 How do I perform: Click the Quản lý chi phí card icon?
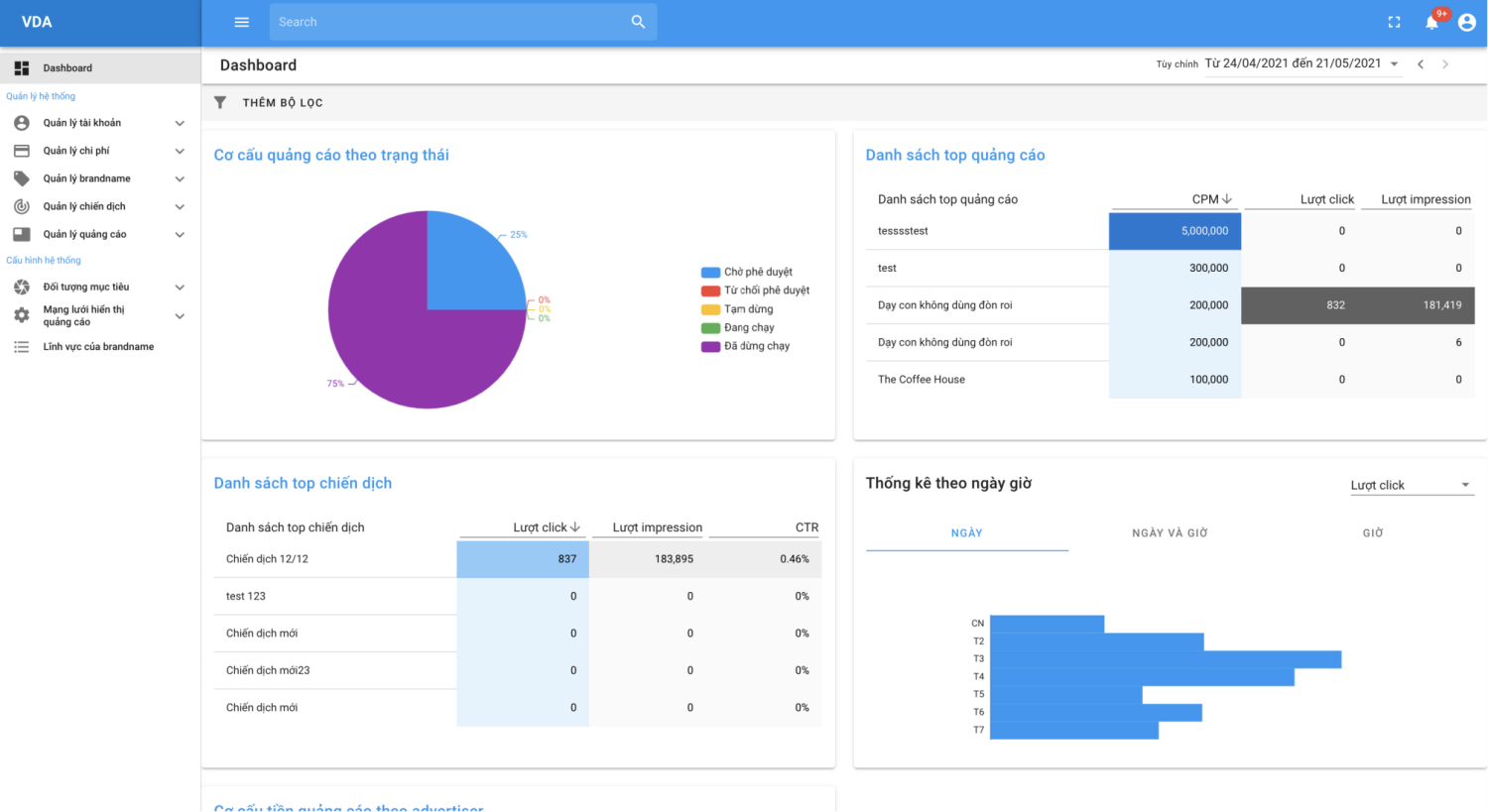click(x=22, y=151)
